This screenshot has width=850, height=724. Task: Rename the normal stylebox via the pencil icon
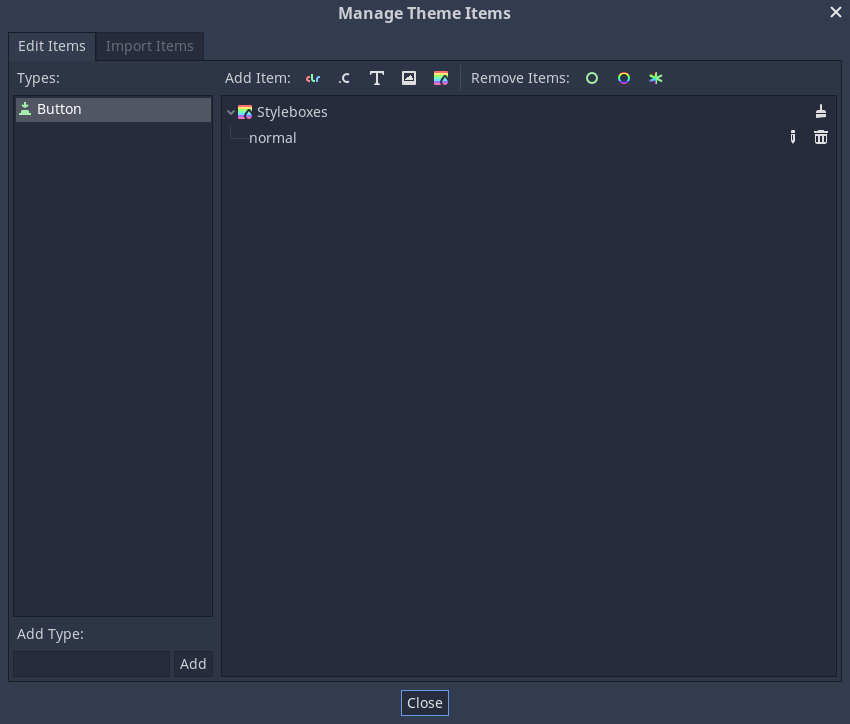pyautogui.click(x=793, y=138)
